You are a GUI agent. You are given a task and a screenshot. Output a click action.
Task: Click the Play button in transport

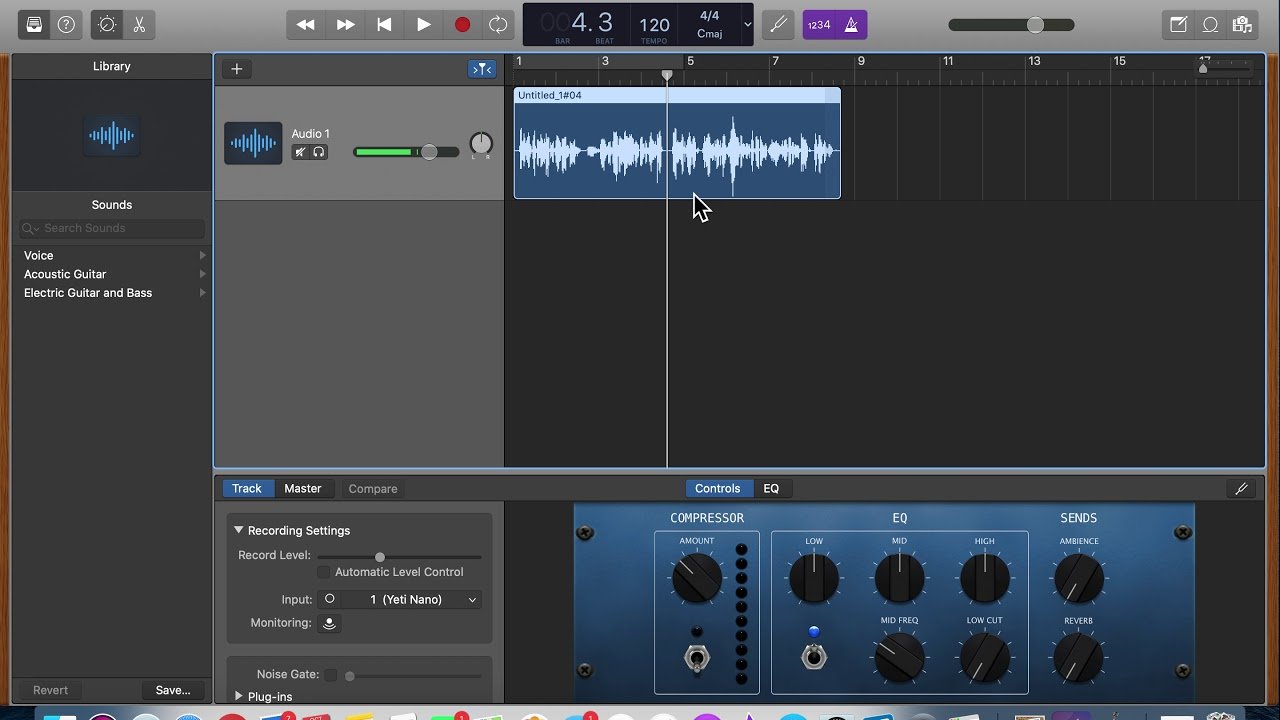coord(423,25)
